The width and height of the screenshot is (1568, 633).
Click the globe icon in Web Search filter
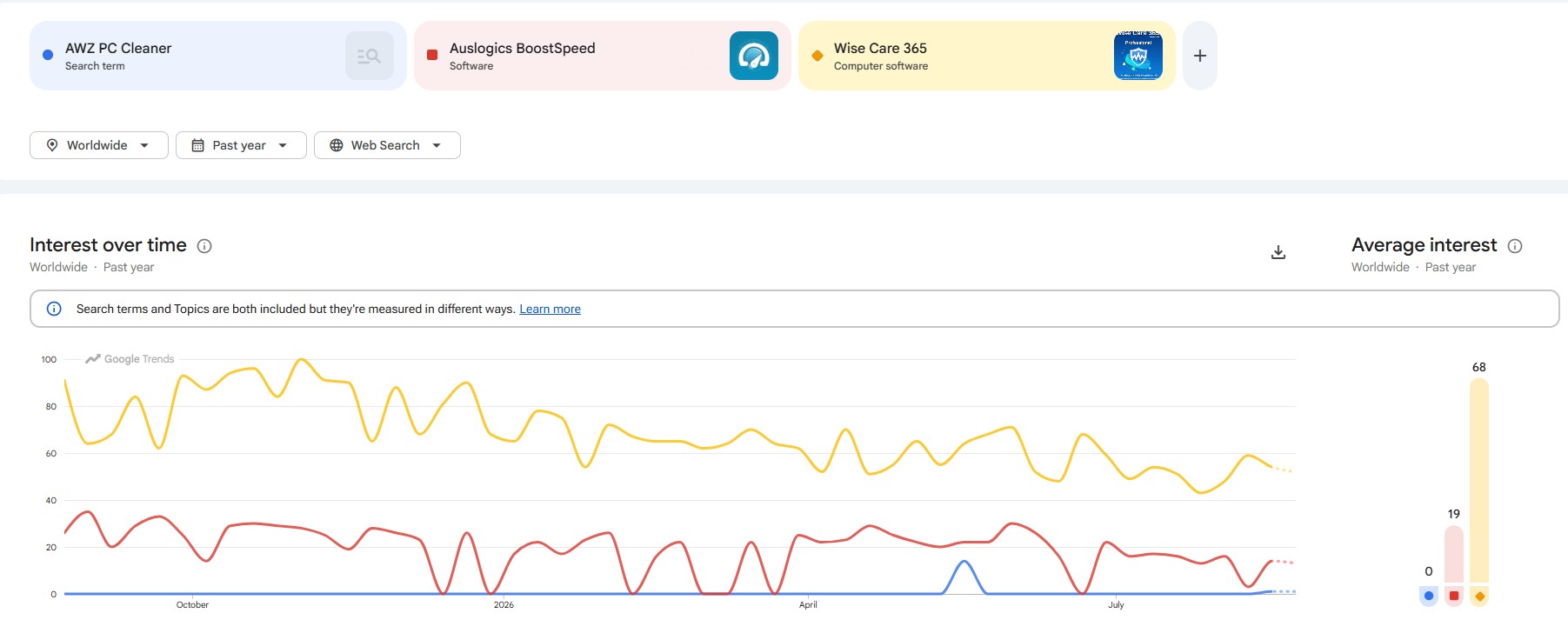point(337,145)
